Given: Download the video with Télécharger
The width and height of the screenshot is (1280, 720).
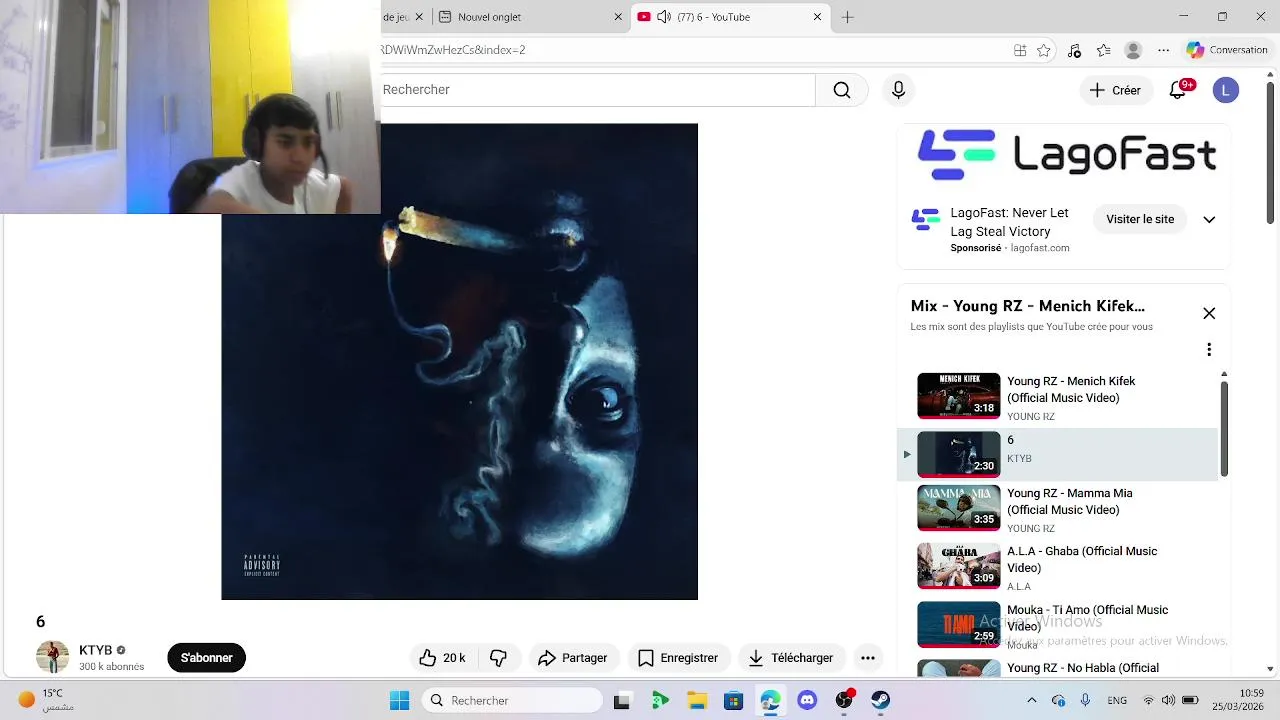Looking at the screenshot, I should click(791, 658).
